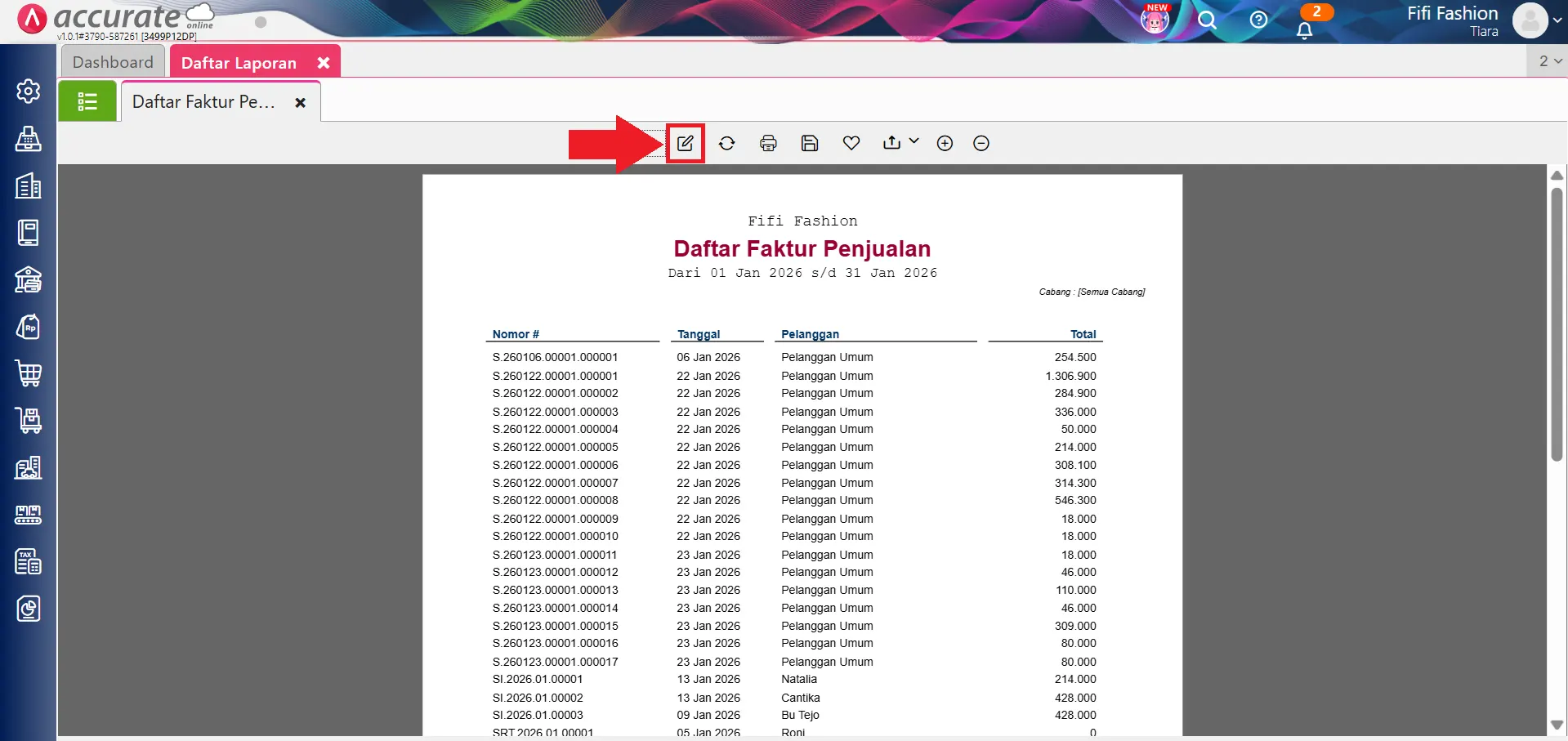1568x741 pixels.
Task: Expand the user profile dropdown chevron
Action: click(1557, 21)
